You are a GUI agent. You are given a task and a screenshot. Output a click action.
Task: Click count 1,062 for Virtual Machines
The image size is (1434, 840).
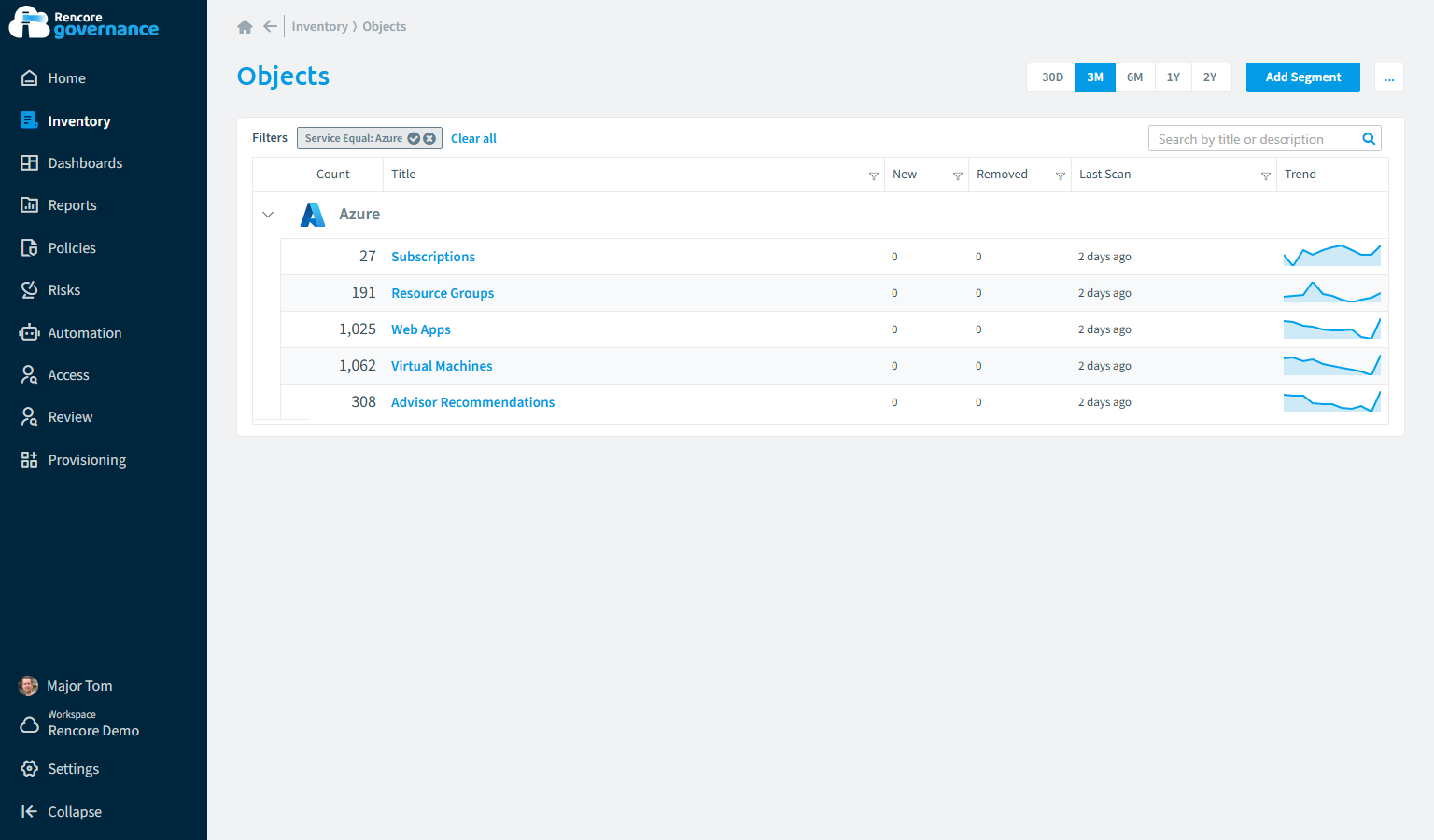coord(358,366)
